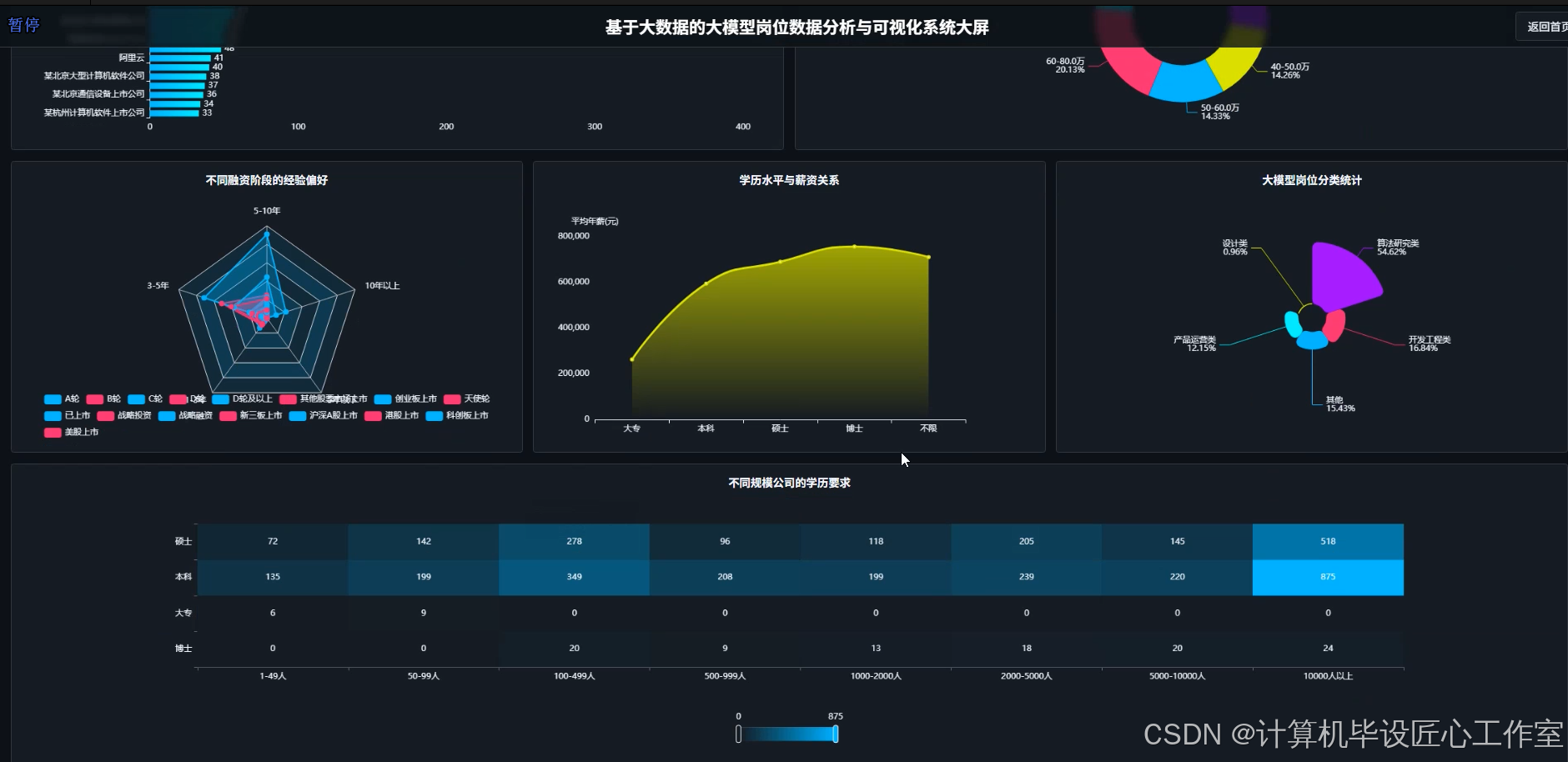Click the 本科 data point on salary curve
This screenshot has height=762, width=1568.
coord(706,283)
